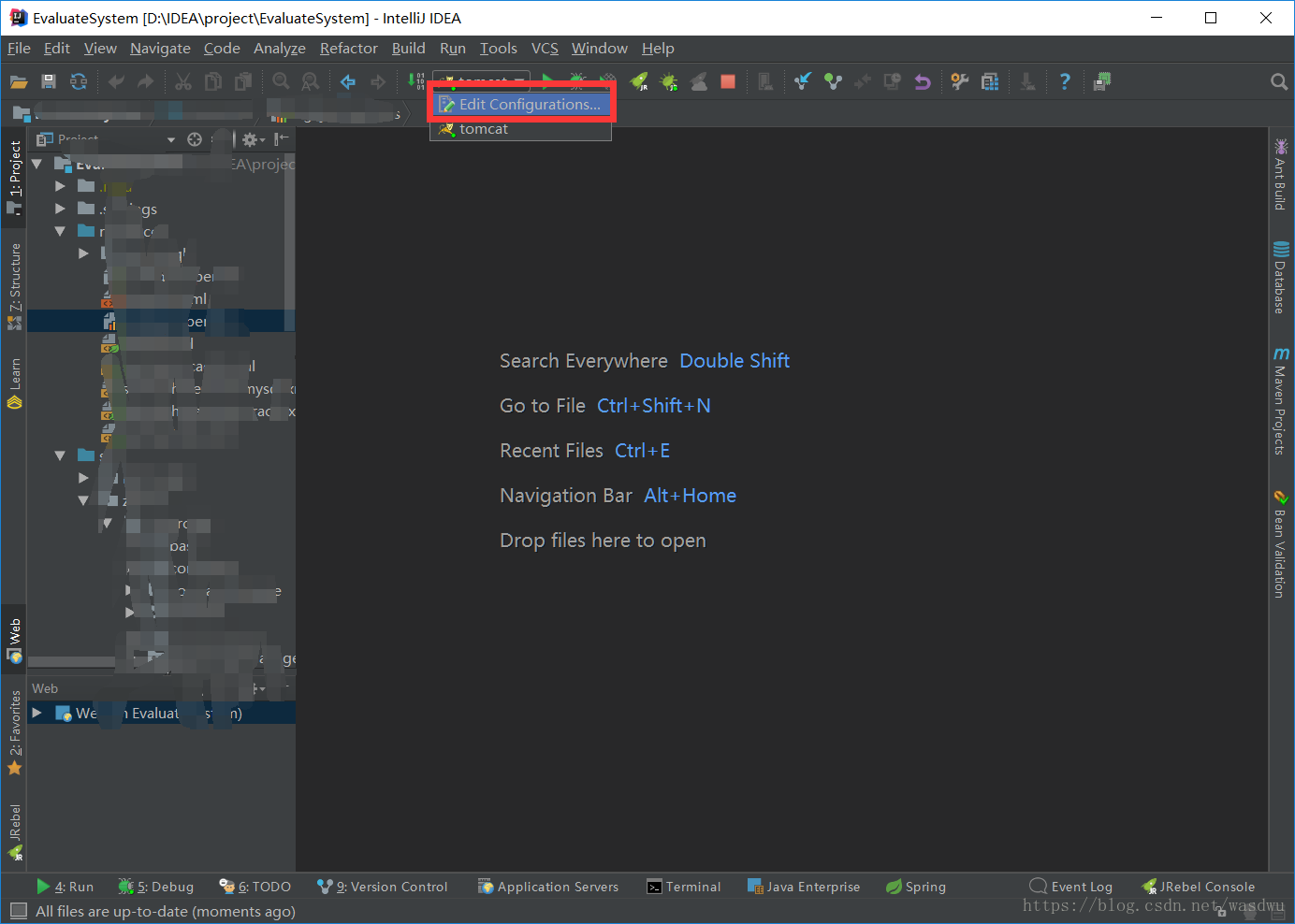Click the Paste toolbar icon
Image resolution: width=1295 pixels, height=924 pixels.
pos(243,82)
